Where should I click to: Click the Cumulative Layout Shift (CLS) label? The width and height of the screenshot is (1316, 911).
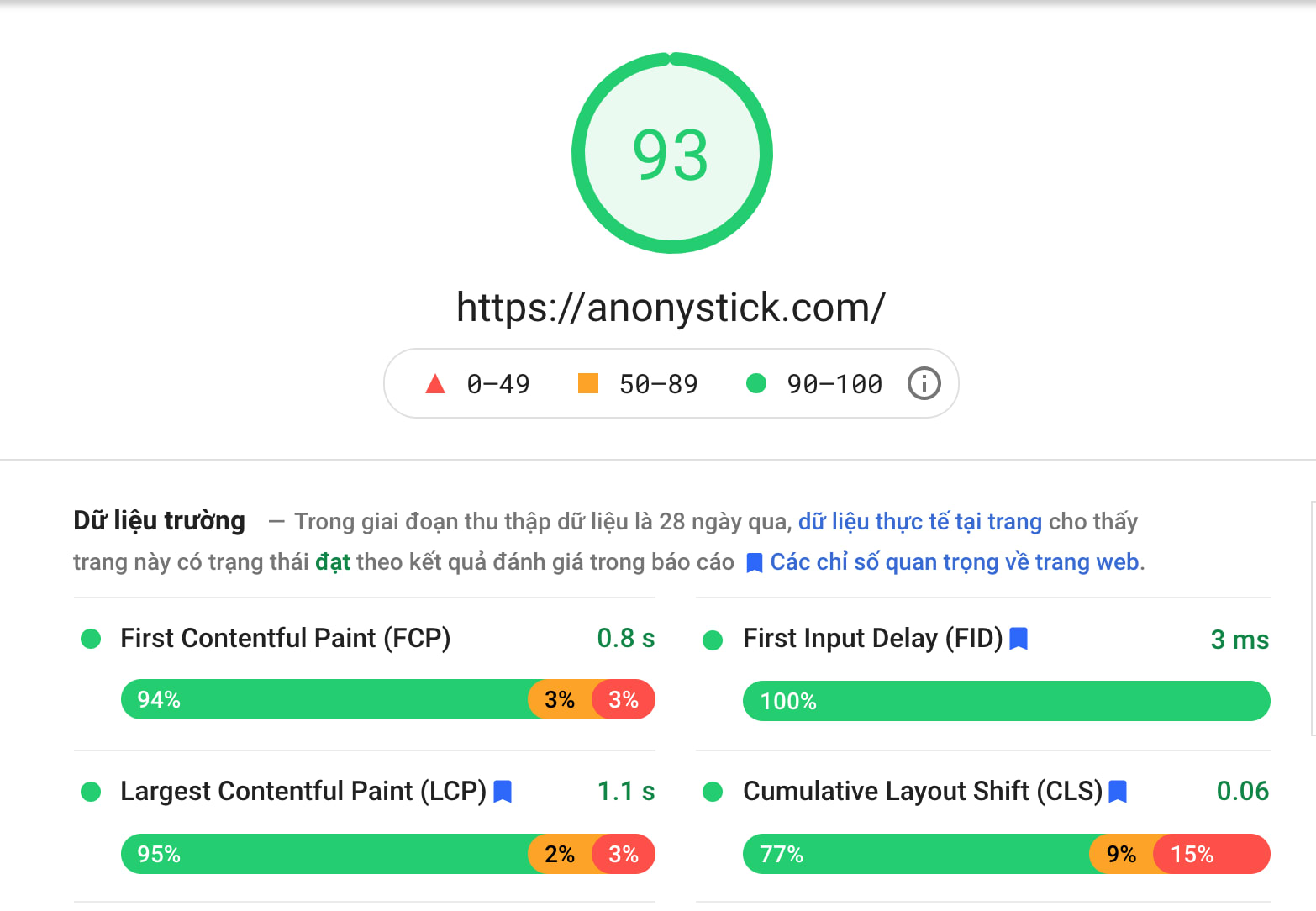click(x=923, y=792)
